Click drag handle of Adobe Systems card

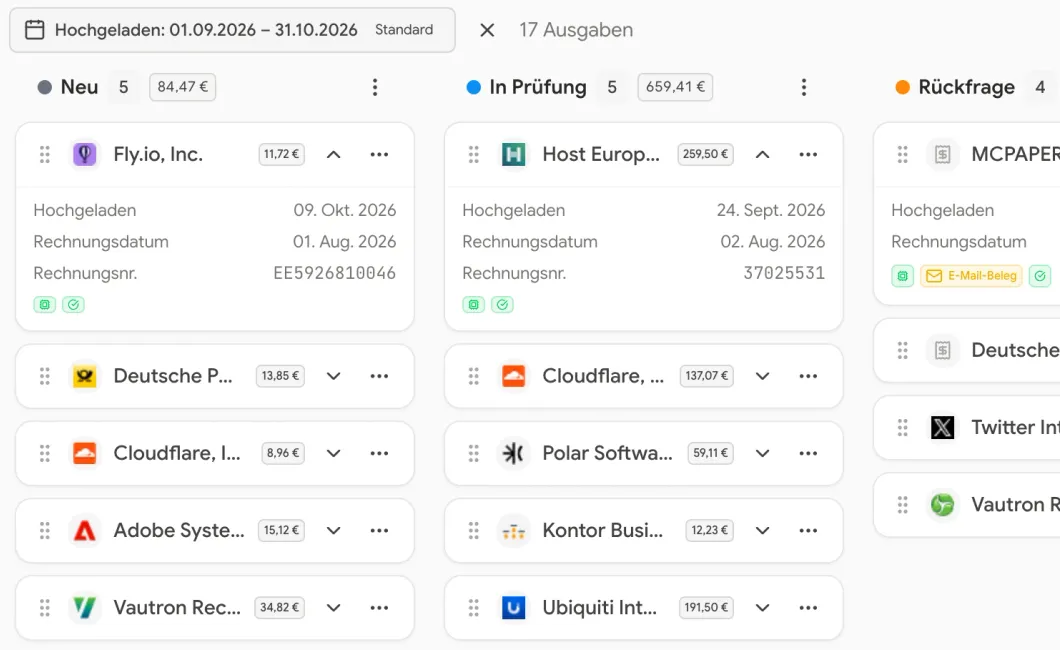(45, 530)
